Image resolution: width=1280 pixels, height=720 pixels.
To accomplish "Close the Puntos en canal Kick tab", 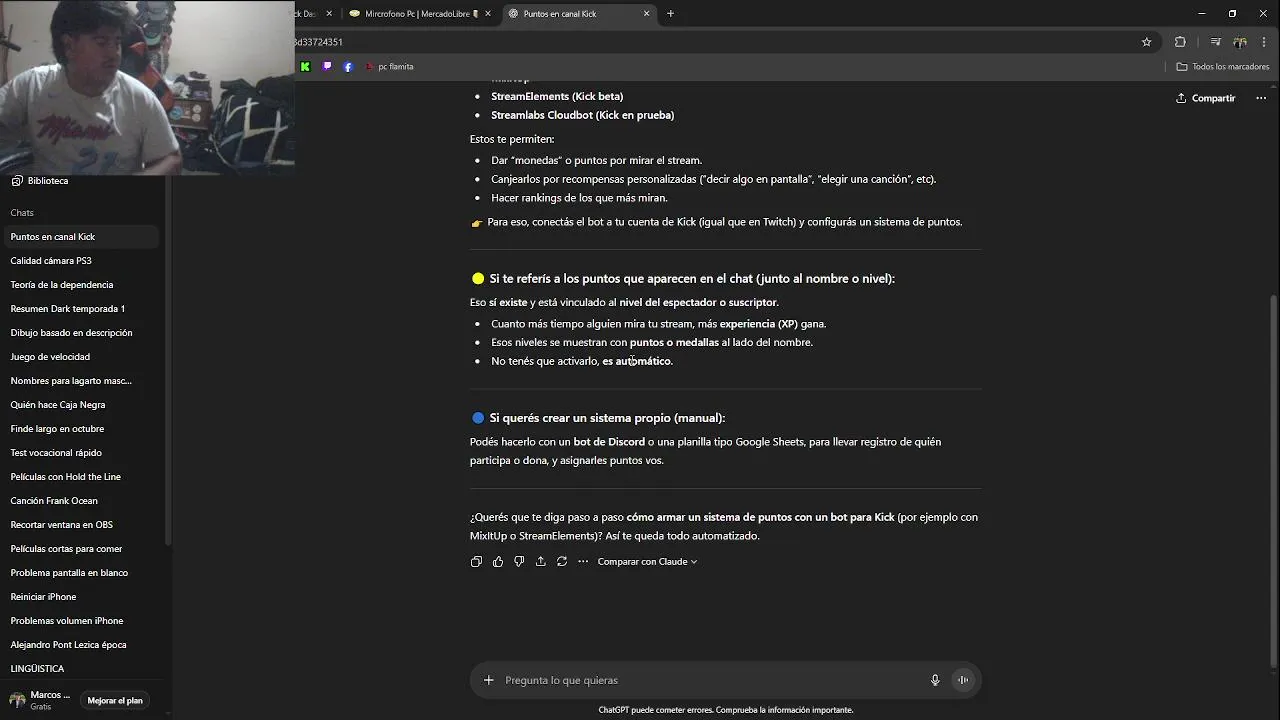I will [647, 14].
